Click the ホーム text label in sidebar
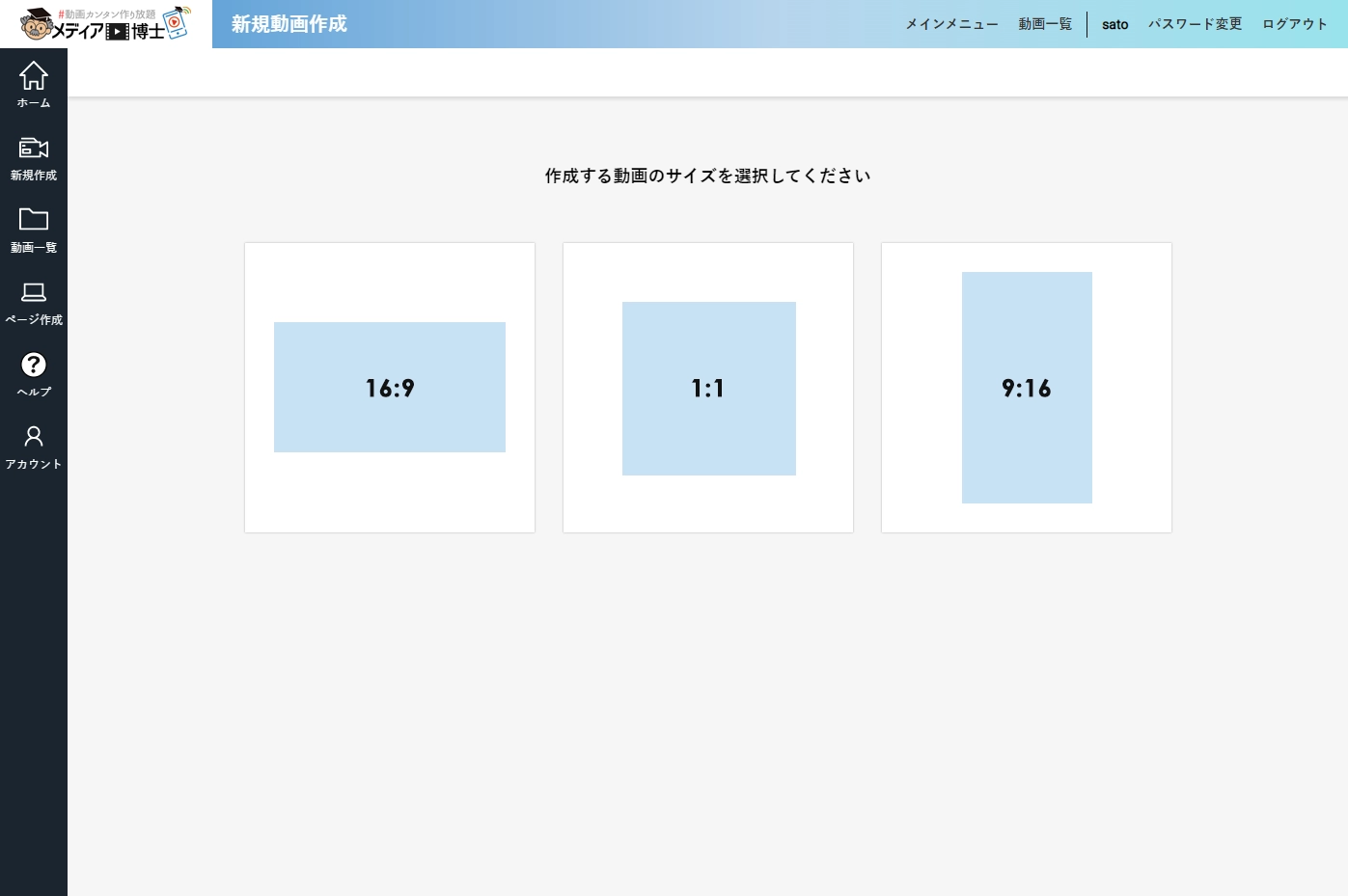The image size is (1348, 896). 34,103
